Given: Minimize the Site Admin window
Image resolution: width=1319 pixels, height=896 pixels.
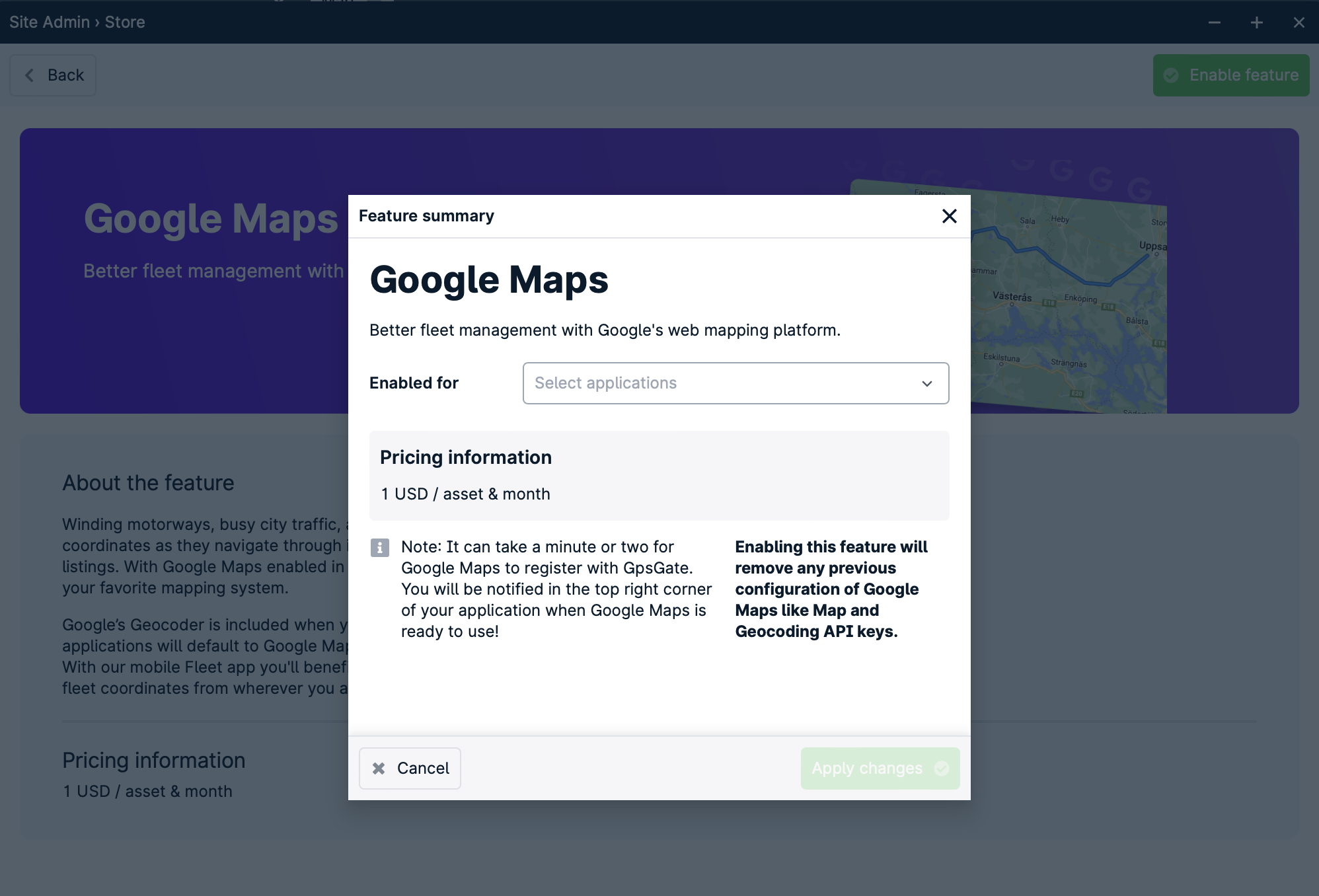Looking at the screenshot, I should [1214, 22].
